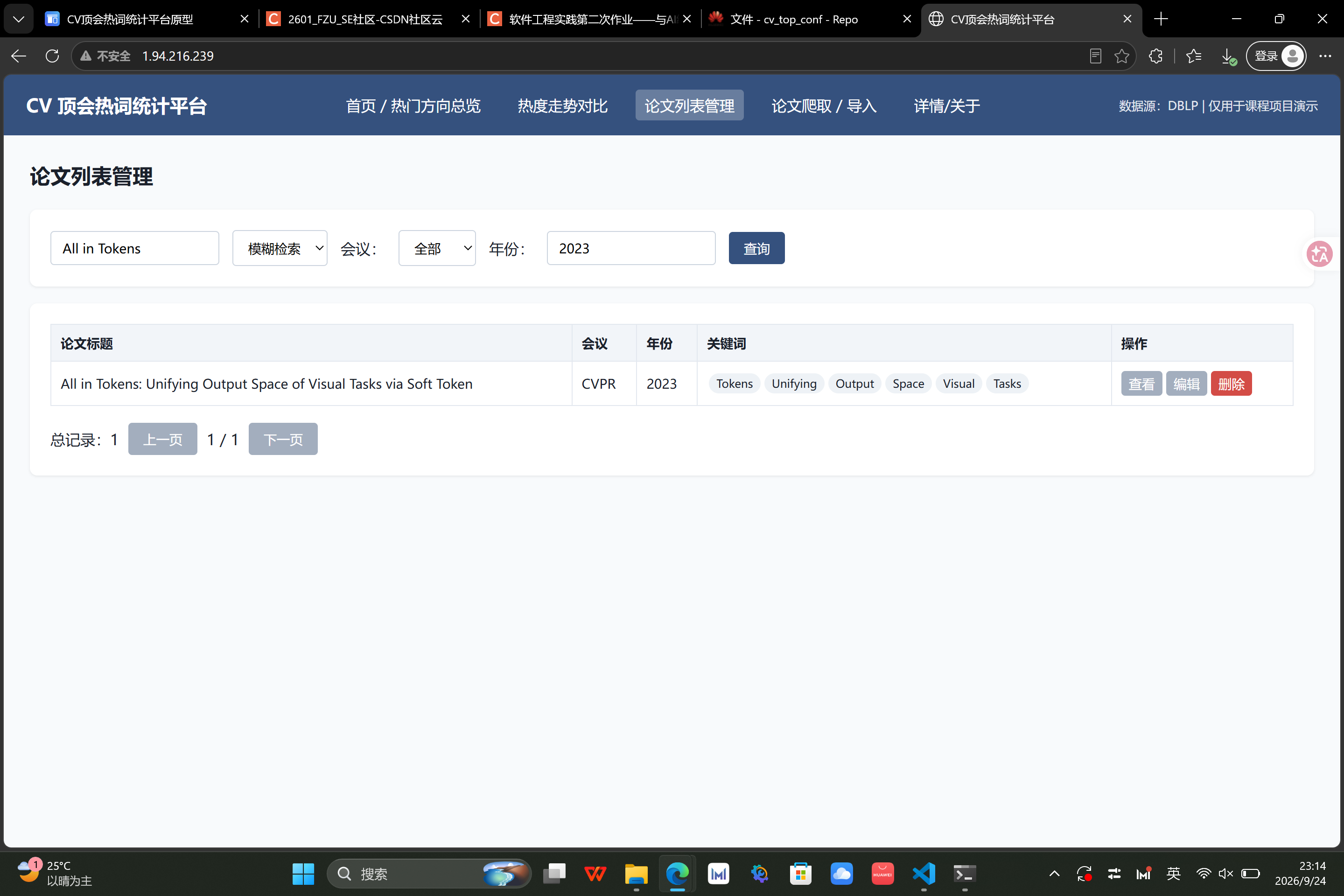Open the favorites list icon
Screen dimensions: 1344x896
[x=1194, y=56]
